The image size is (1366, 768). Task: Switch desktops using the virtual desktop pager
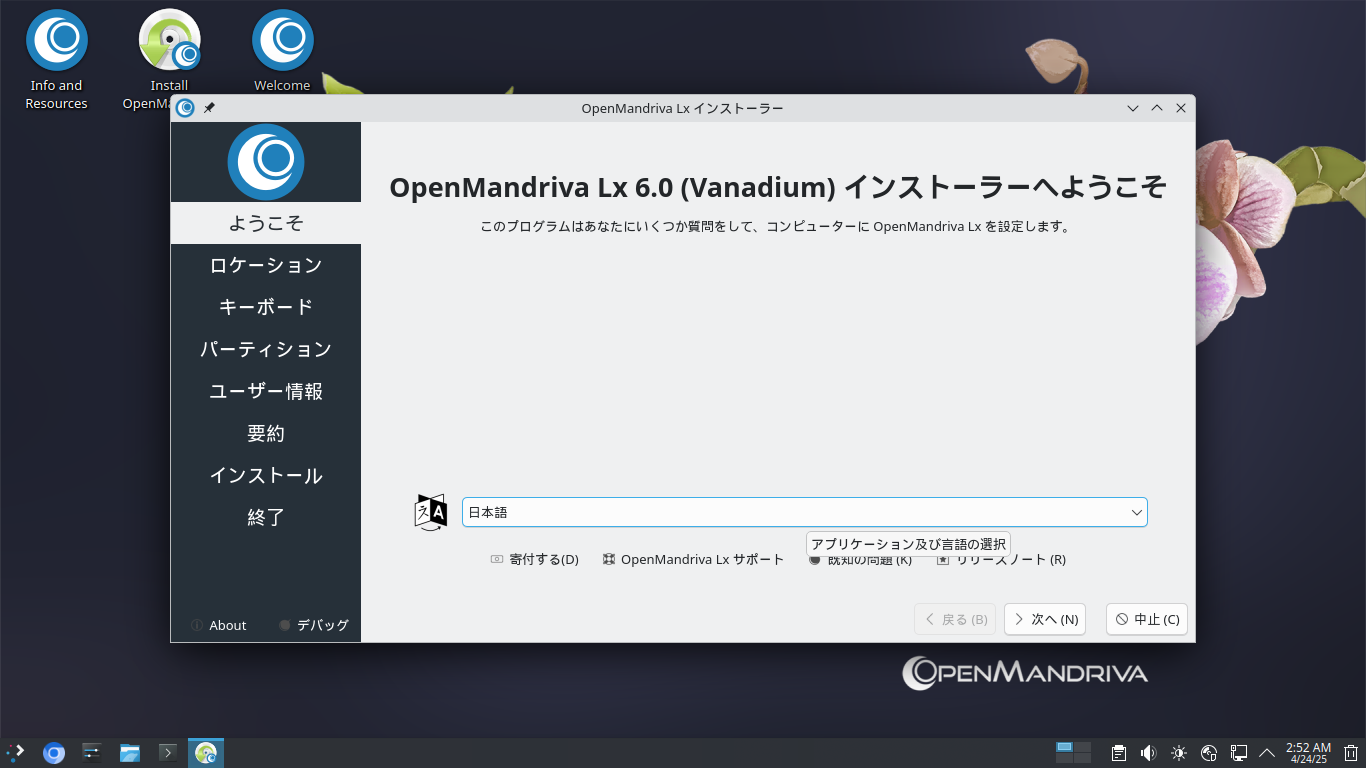pos(1074,752)
